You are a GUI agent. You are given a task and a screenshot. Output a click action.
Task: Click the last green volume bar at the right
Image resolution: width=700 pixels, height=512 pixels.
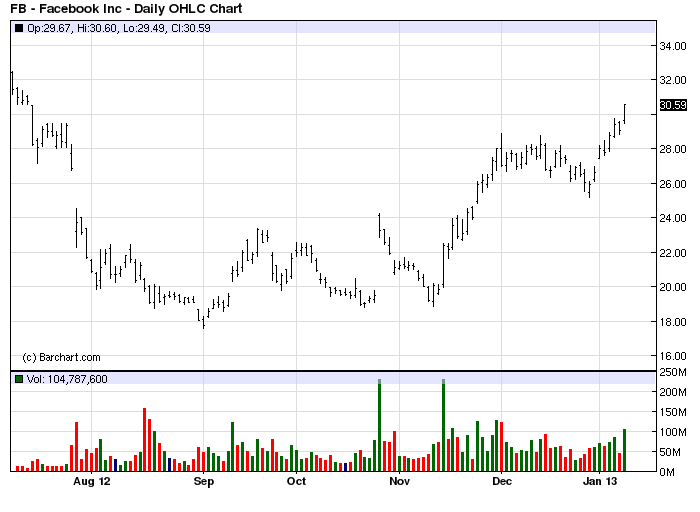pos(625,450)
